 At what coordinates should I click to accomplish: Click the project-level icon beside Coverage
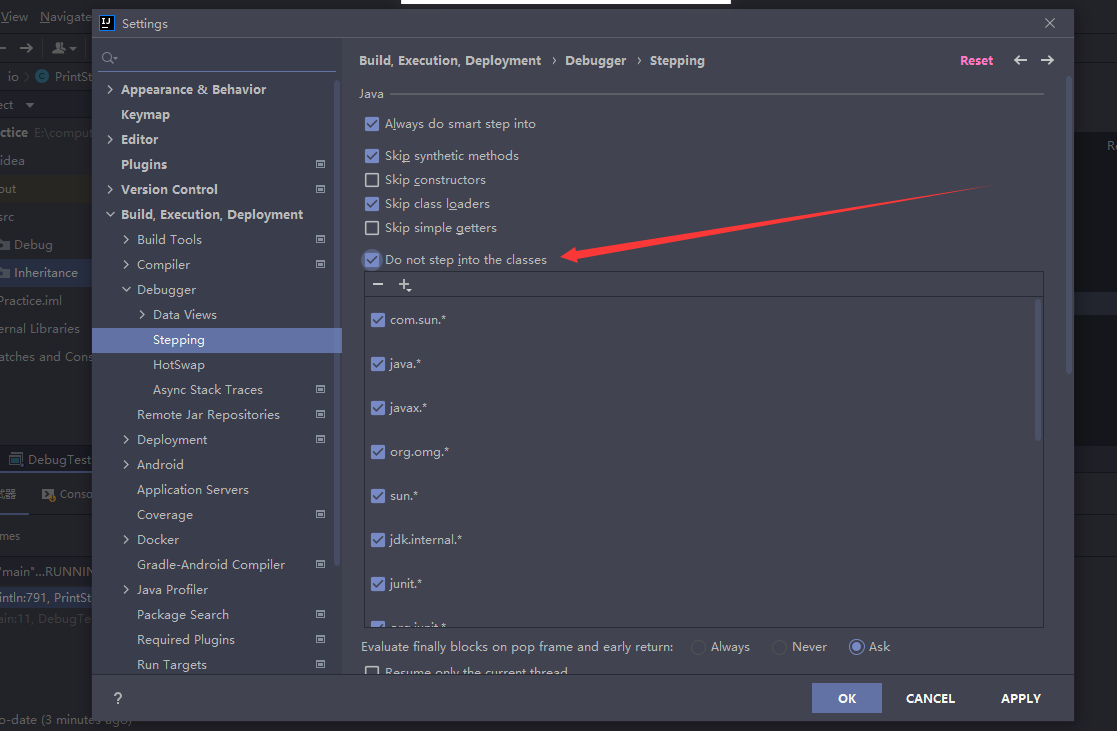coord(321,514)
